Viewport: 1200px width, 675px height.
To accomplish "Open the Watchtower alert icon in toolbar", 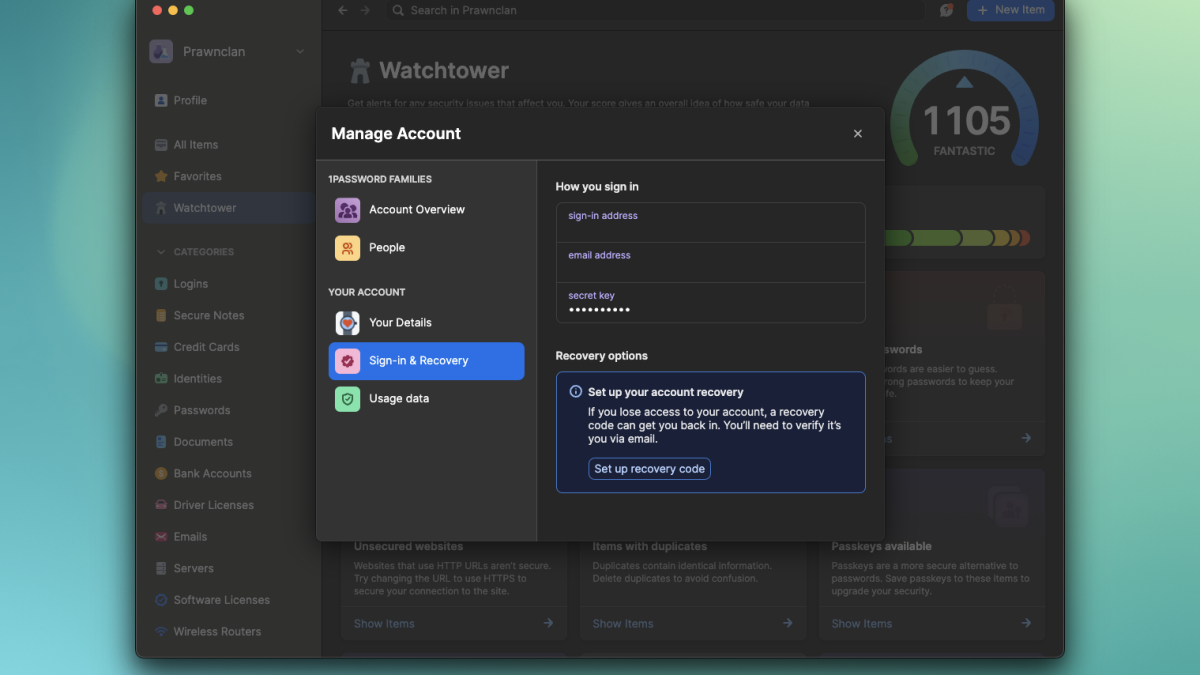I will 946,10.
